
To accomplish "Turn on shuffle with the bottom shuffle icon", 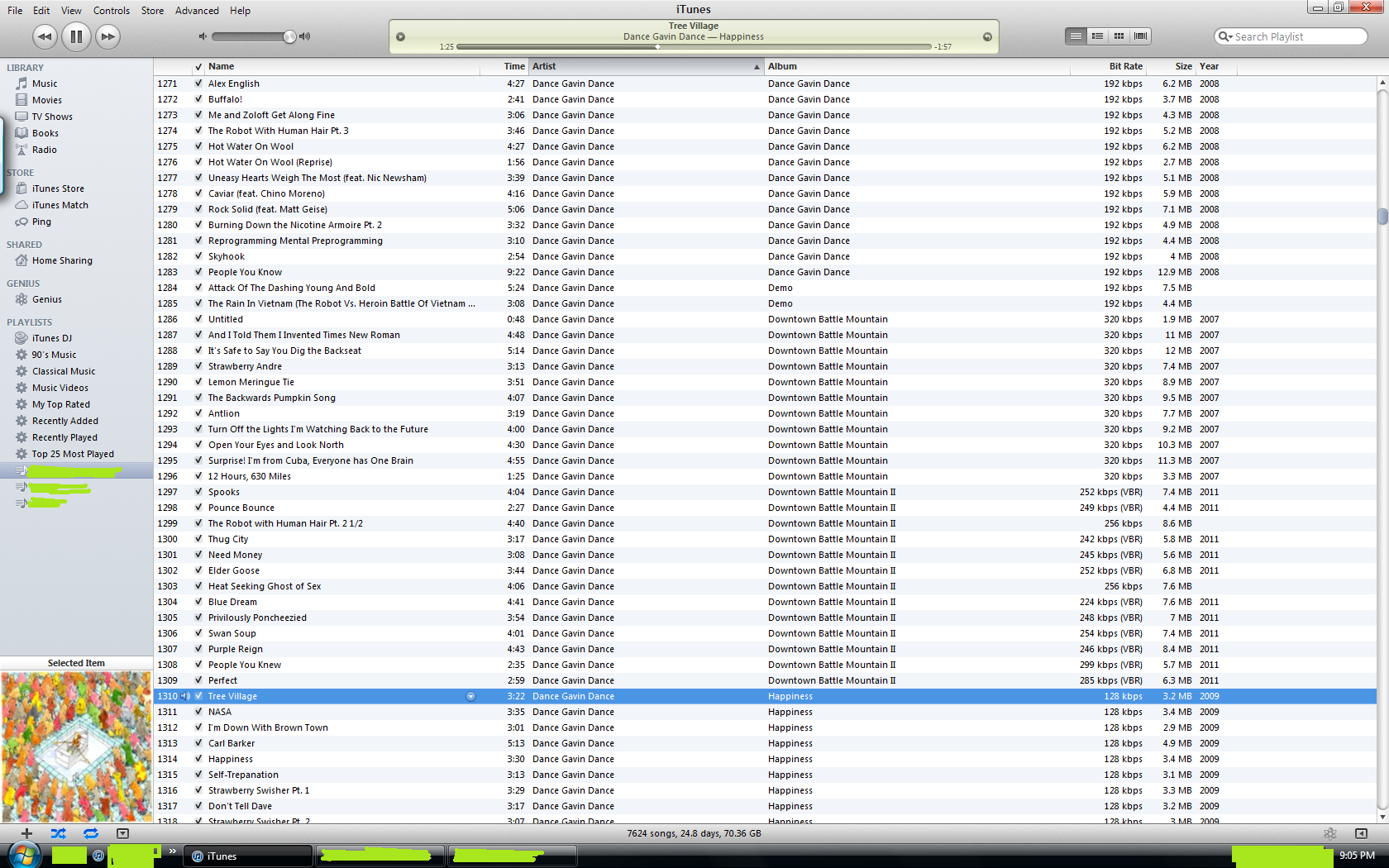I will click(x=58, y=833).
